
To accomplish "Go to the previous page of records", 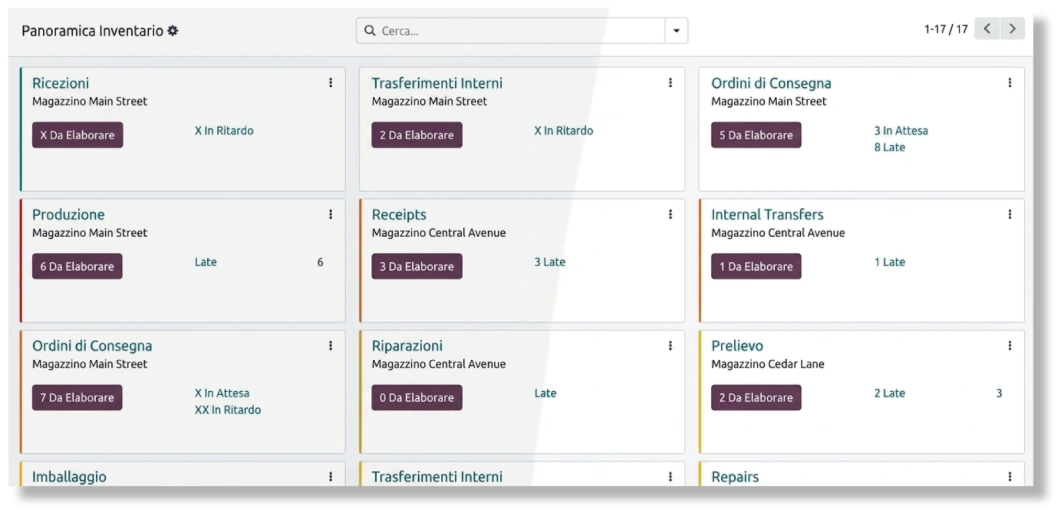I will coord(987,29).
